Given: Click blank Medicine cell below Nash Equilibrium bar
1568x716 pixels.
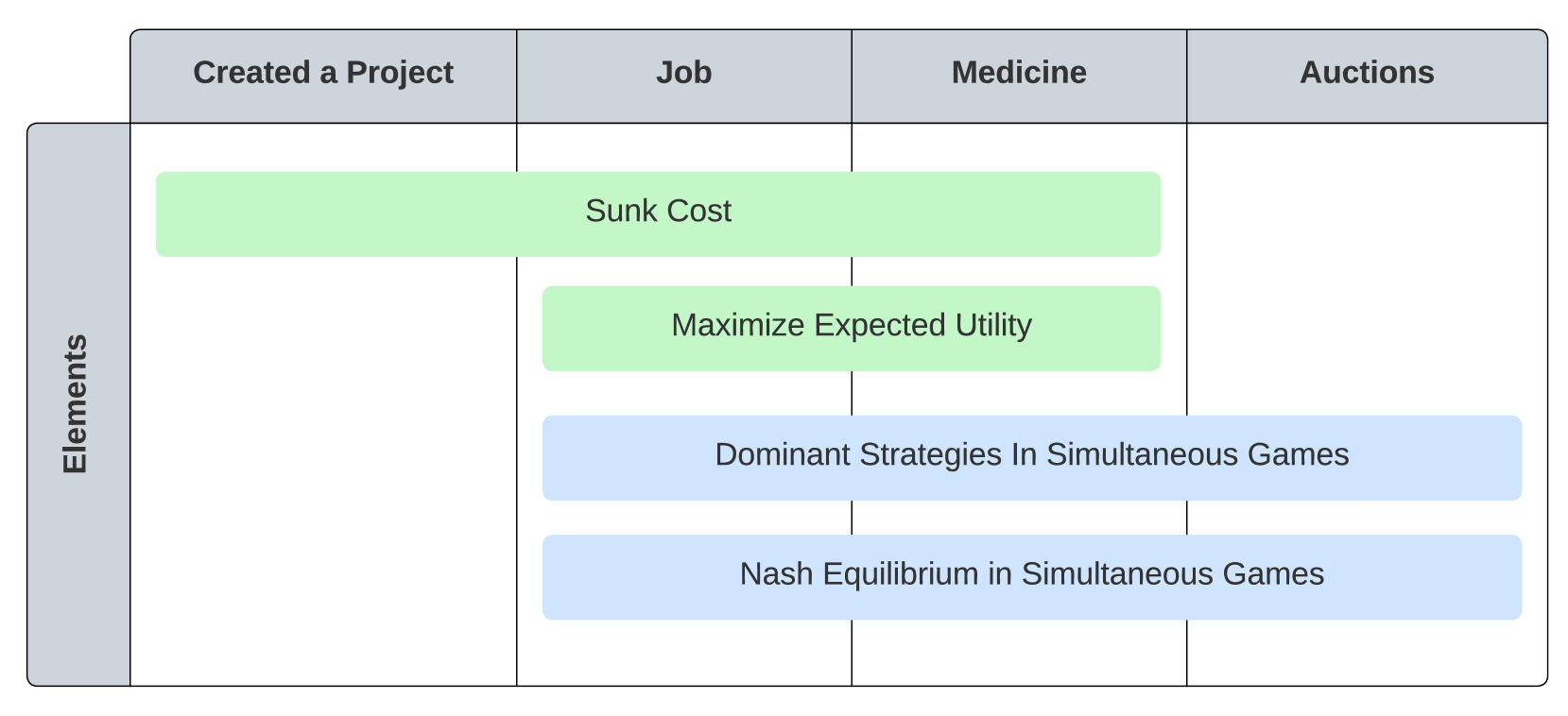Looking at the screenshot, I should click(x=1019, y=654).
